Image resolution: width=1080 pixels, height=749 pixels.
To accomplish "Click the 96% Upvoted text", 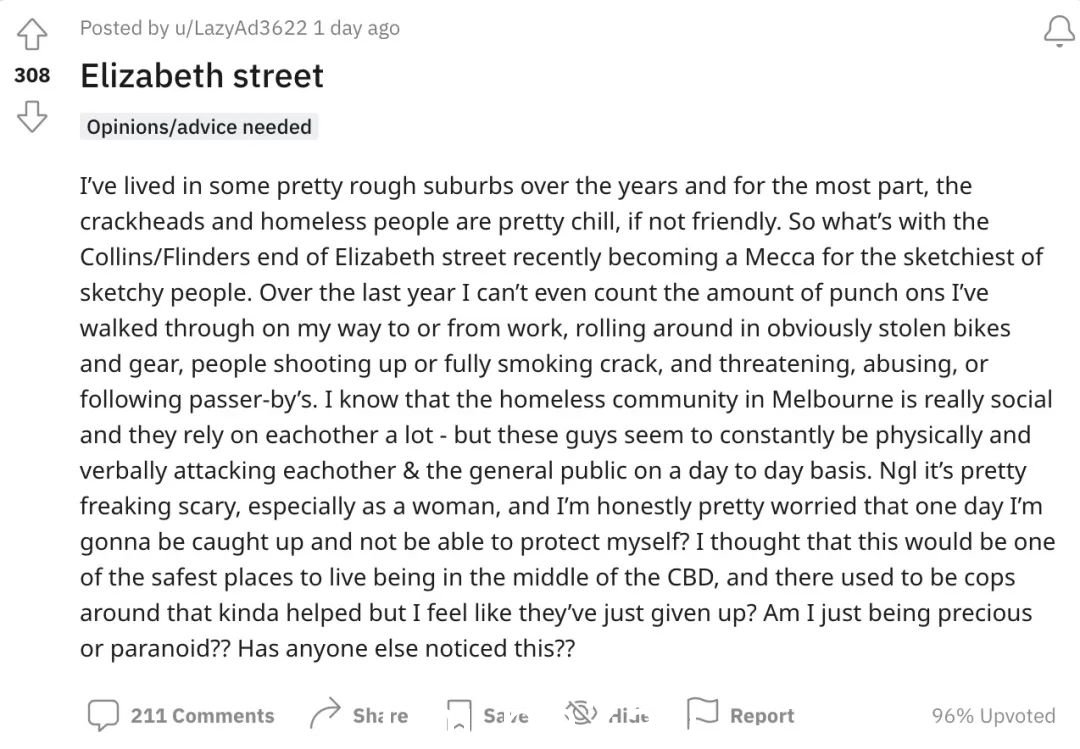I will 993,716.
